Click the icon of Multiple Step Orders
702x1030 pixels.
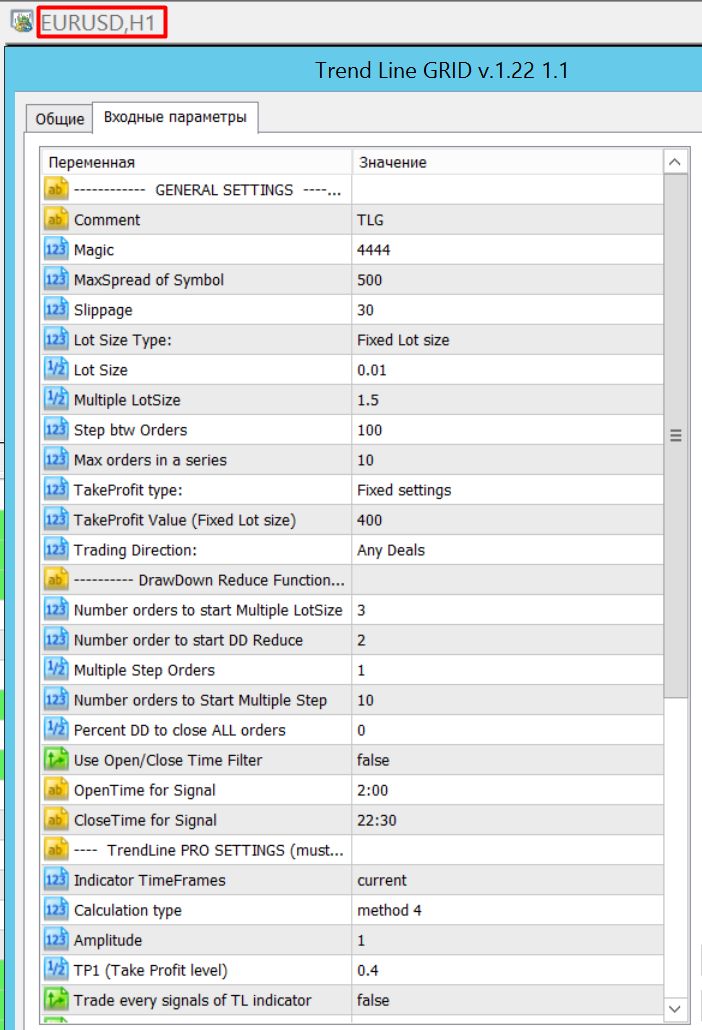click(56, 670)
